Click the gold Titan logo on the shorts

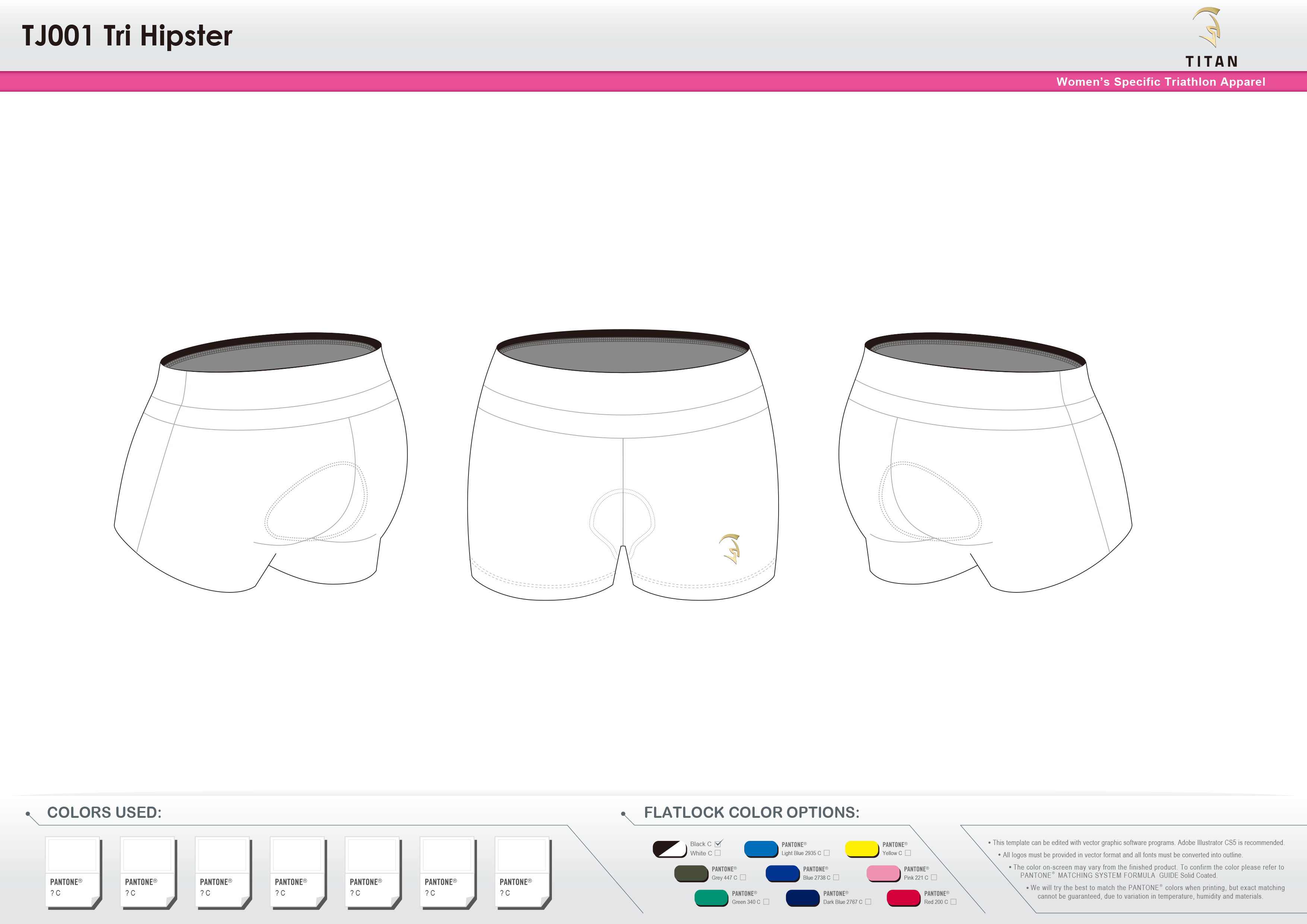730,548
